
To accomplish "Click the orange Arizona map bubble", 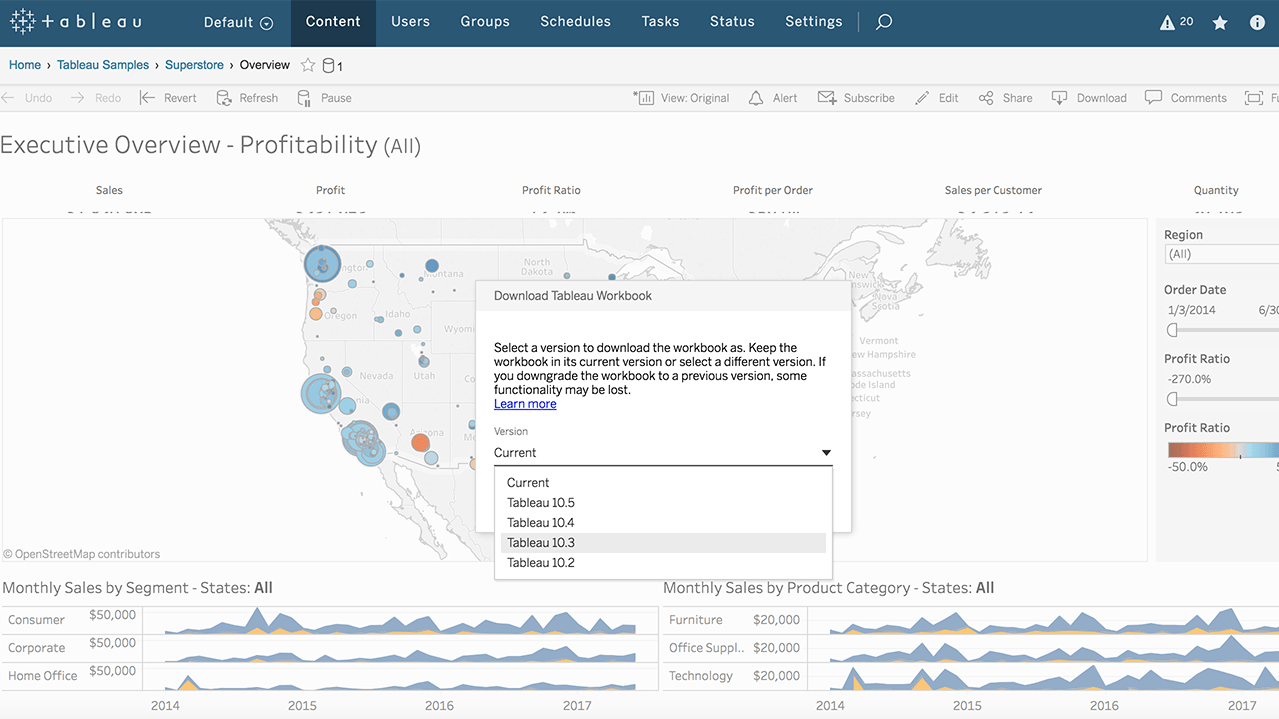I will (420, 442).
